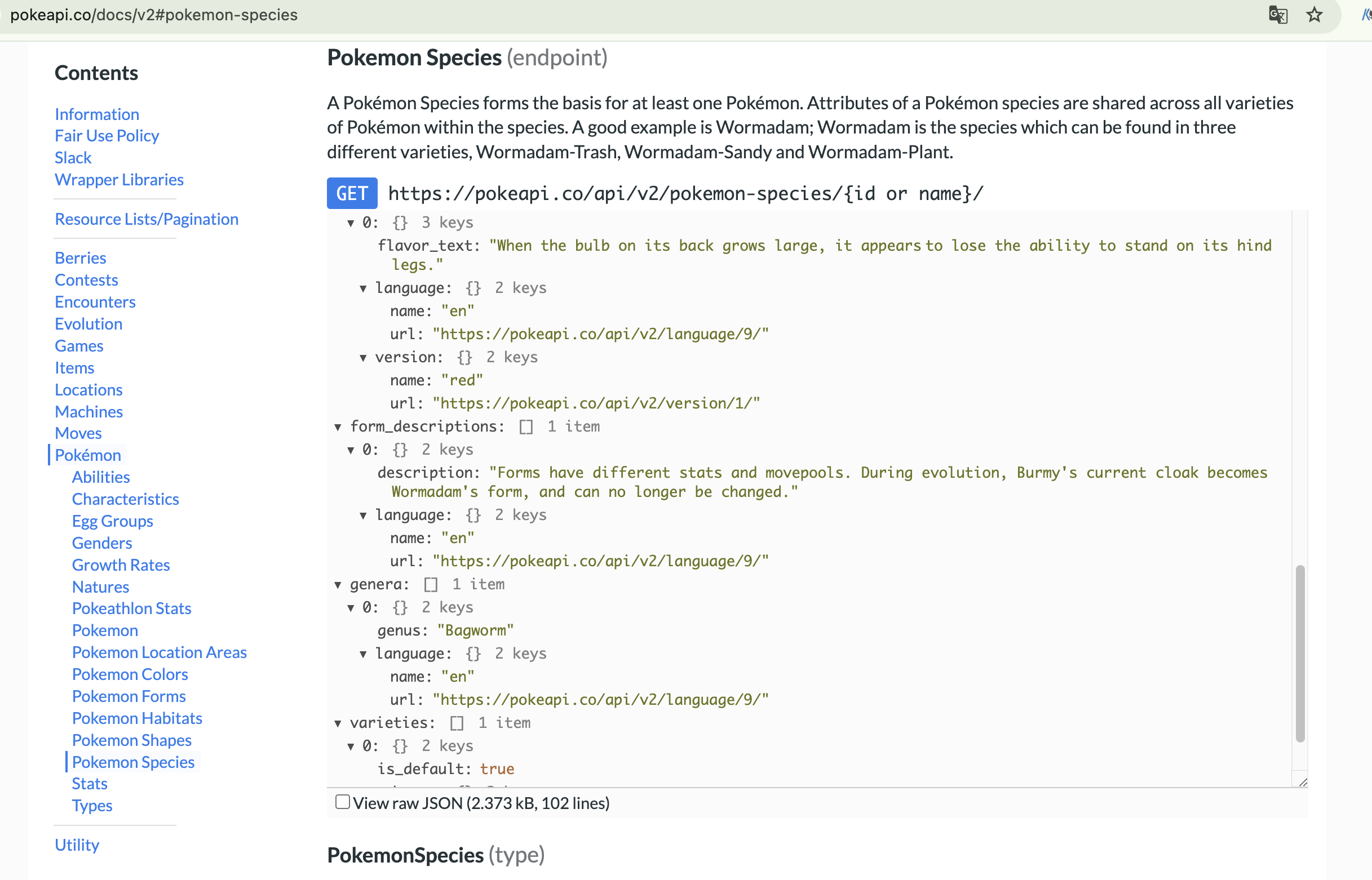Bookmark this page with the star icon
This screenshot has width=1372, height=880.
(1315, 14)
